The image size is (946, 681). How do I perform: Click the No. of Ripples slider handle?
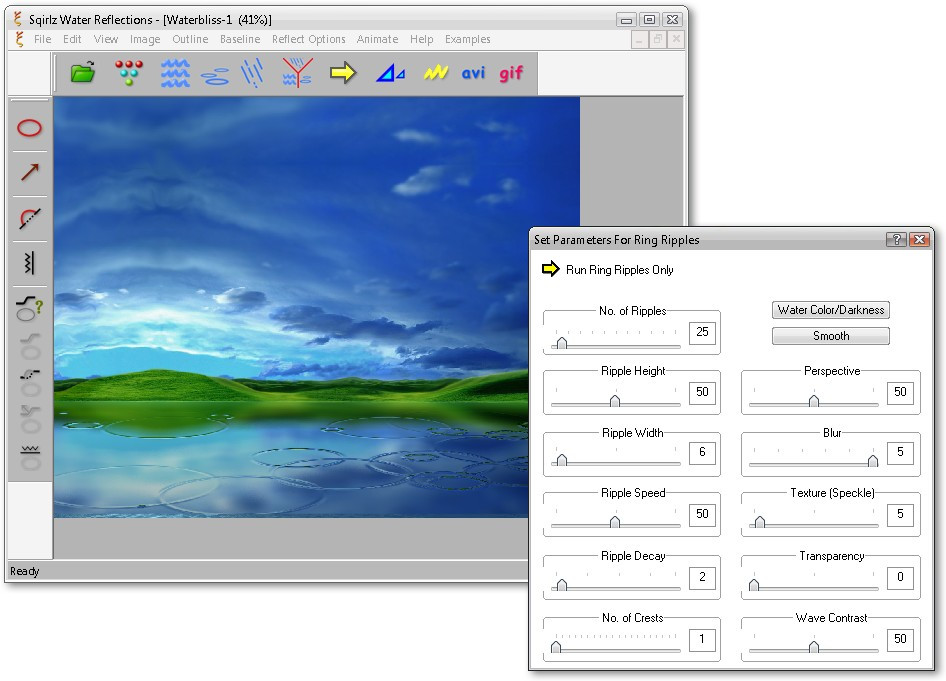point(562,343)
